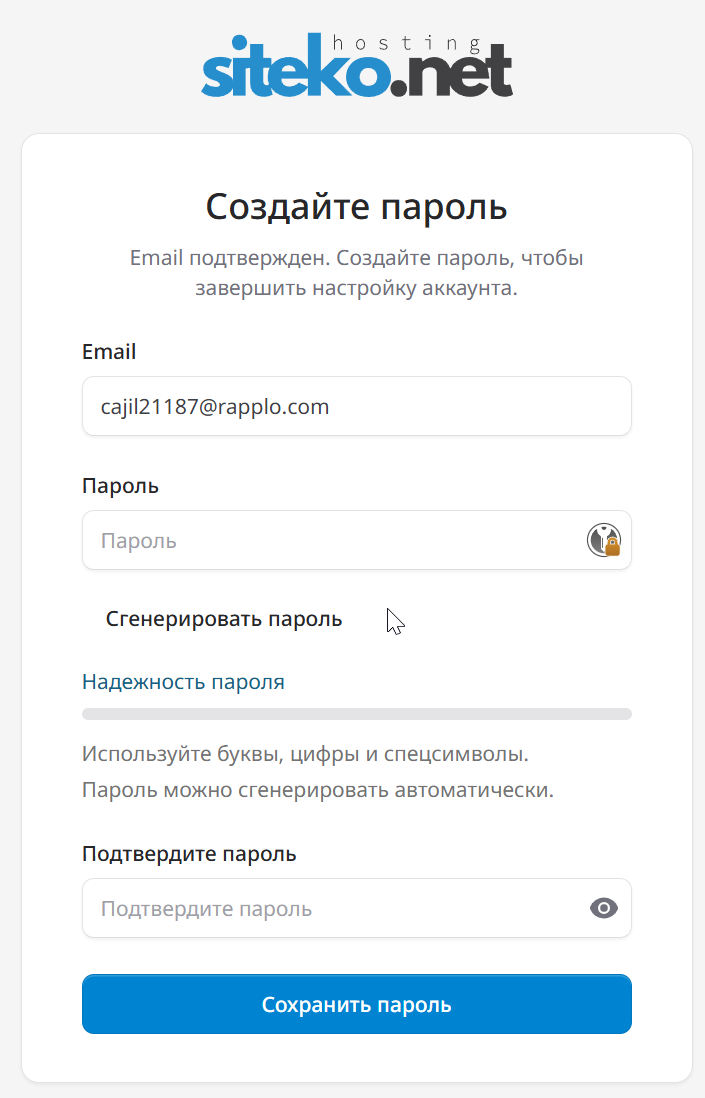
Task: Click Сгенерировать пароль button
Action: (224, 619)
